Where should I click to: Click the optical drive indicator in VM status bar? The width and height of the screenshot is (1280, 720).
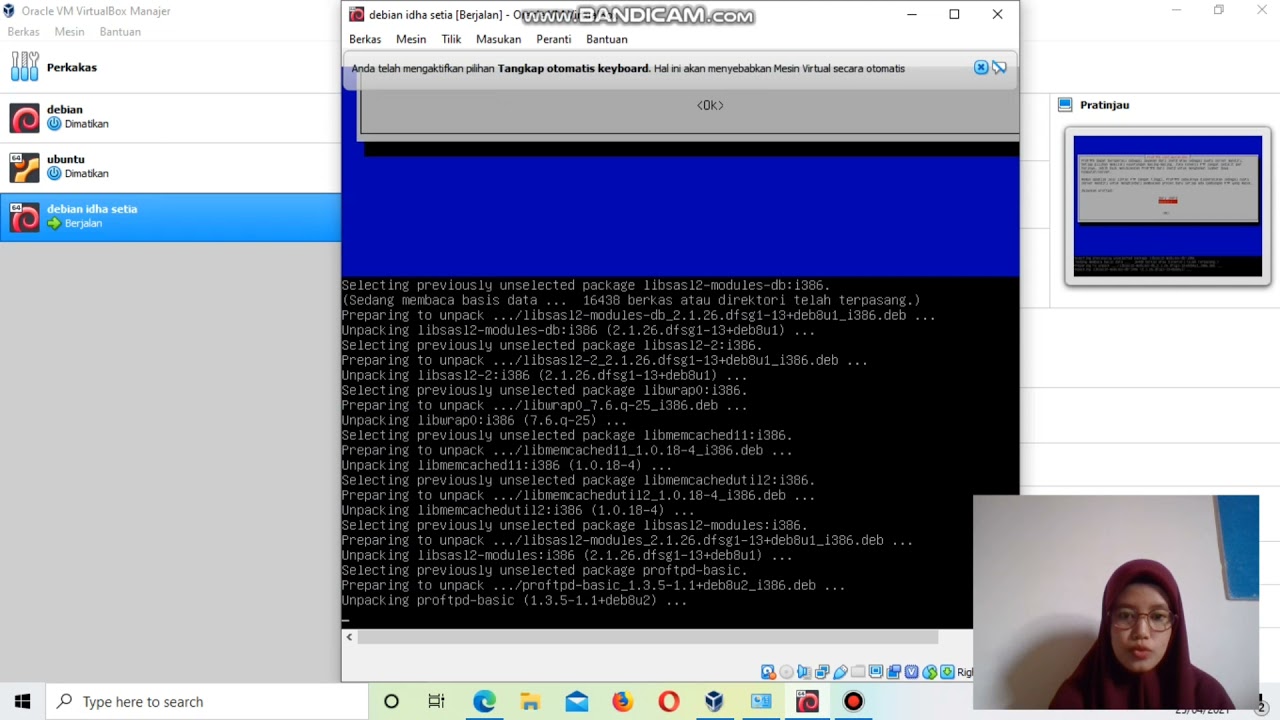(786, 672)
